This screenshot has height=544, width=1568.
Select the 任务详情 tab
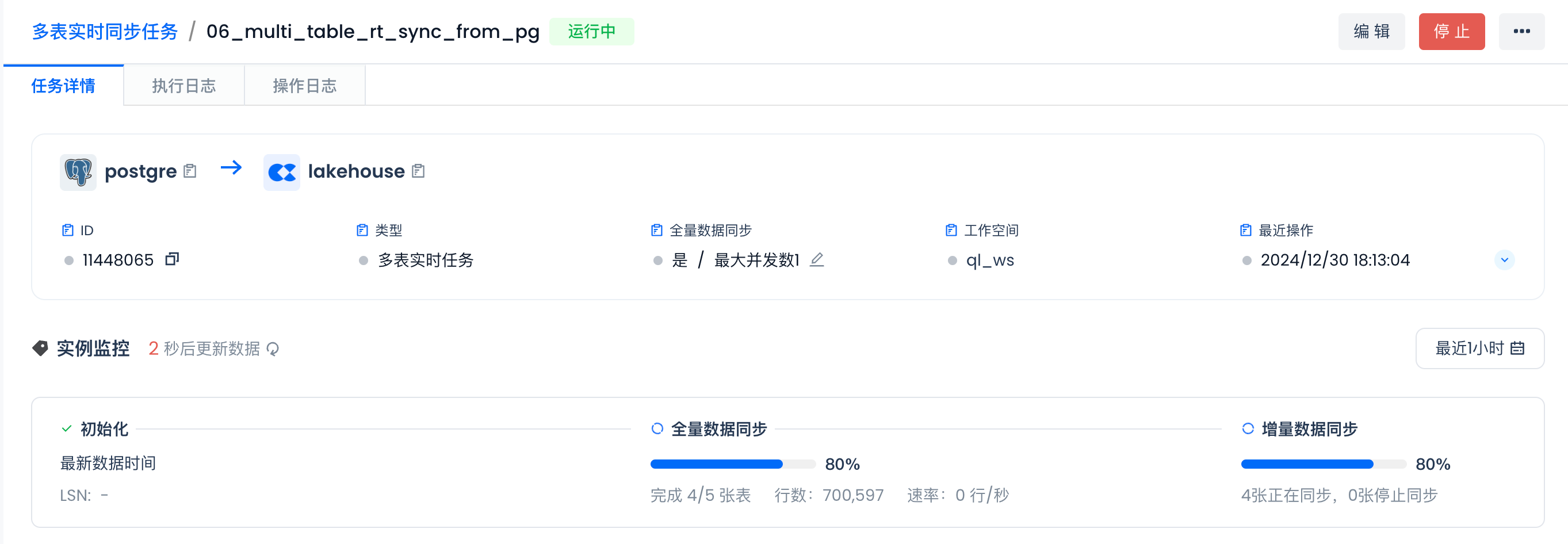[63, 86]
